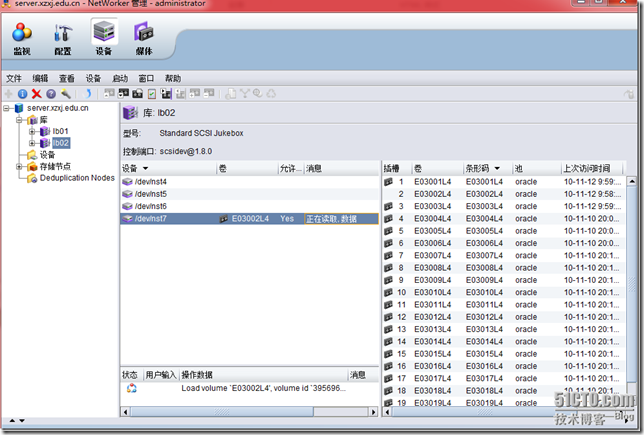Click the bottom panel expand down arrow

click(x=22, y=421)
